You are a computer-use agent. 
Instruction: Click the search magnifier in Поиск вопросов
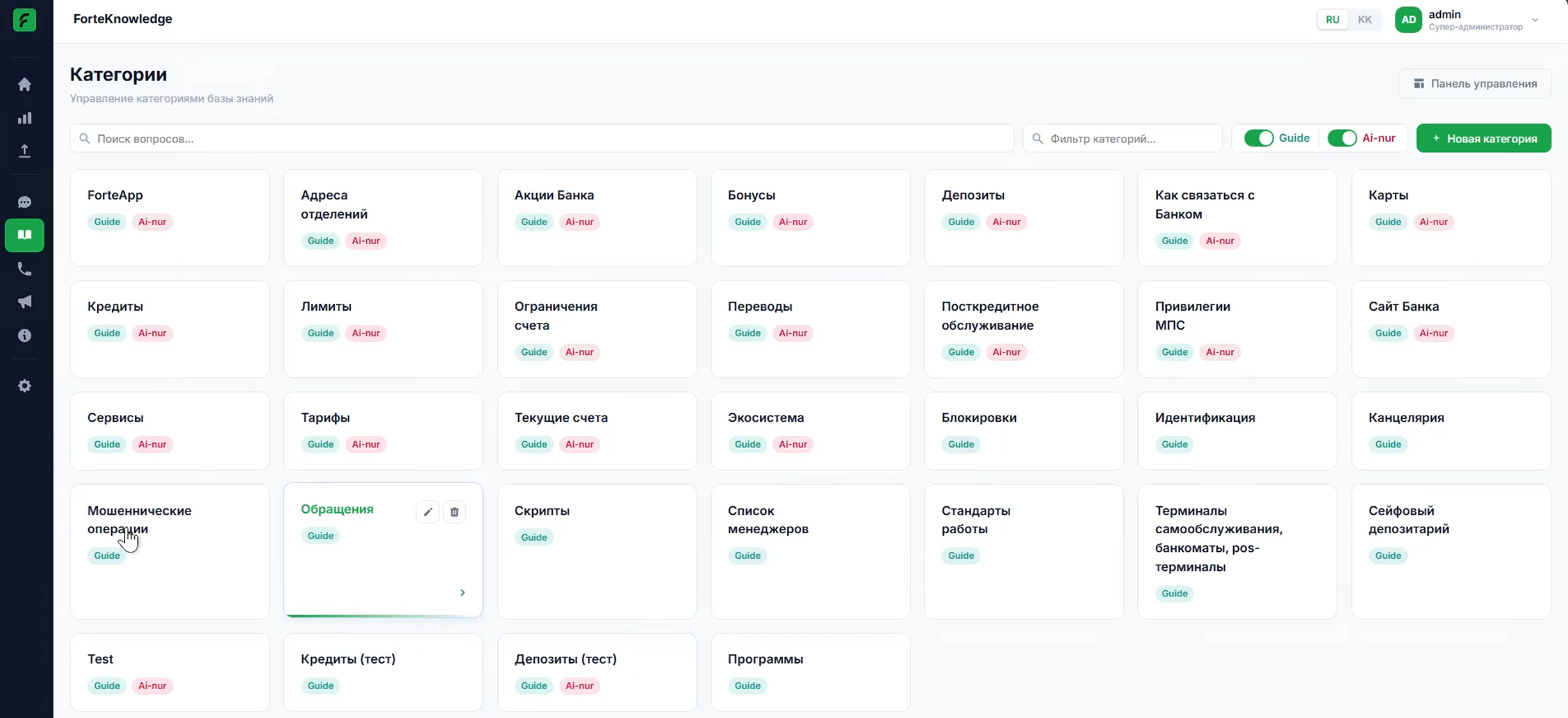click(84, 138)
